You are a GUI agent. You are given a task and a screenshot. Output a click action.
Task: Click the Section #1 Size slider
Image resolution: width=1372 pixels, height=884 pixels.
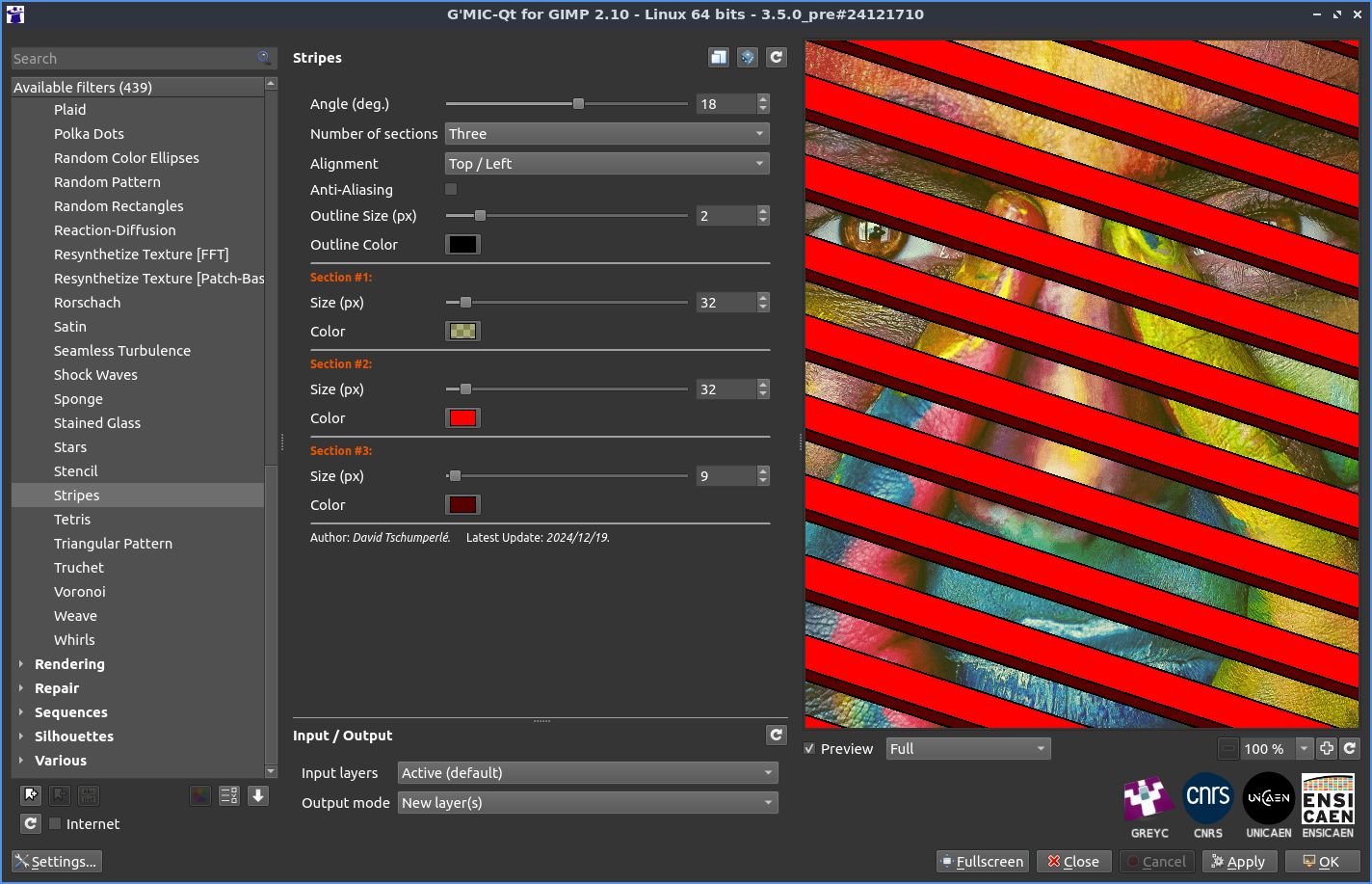point(567,303)
